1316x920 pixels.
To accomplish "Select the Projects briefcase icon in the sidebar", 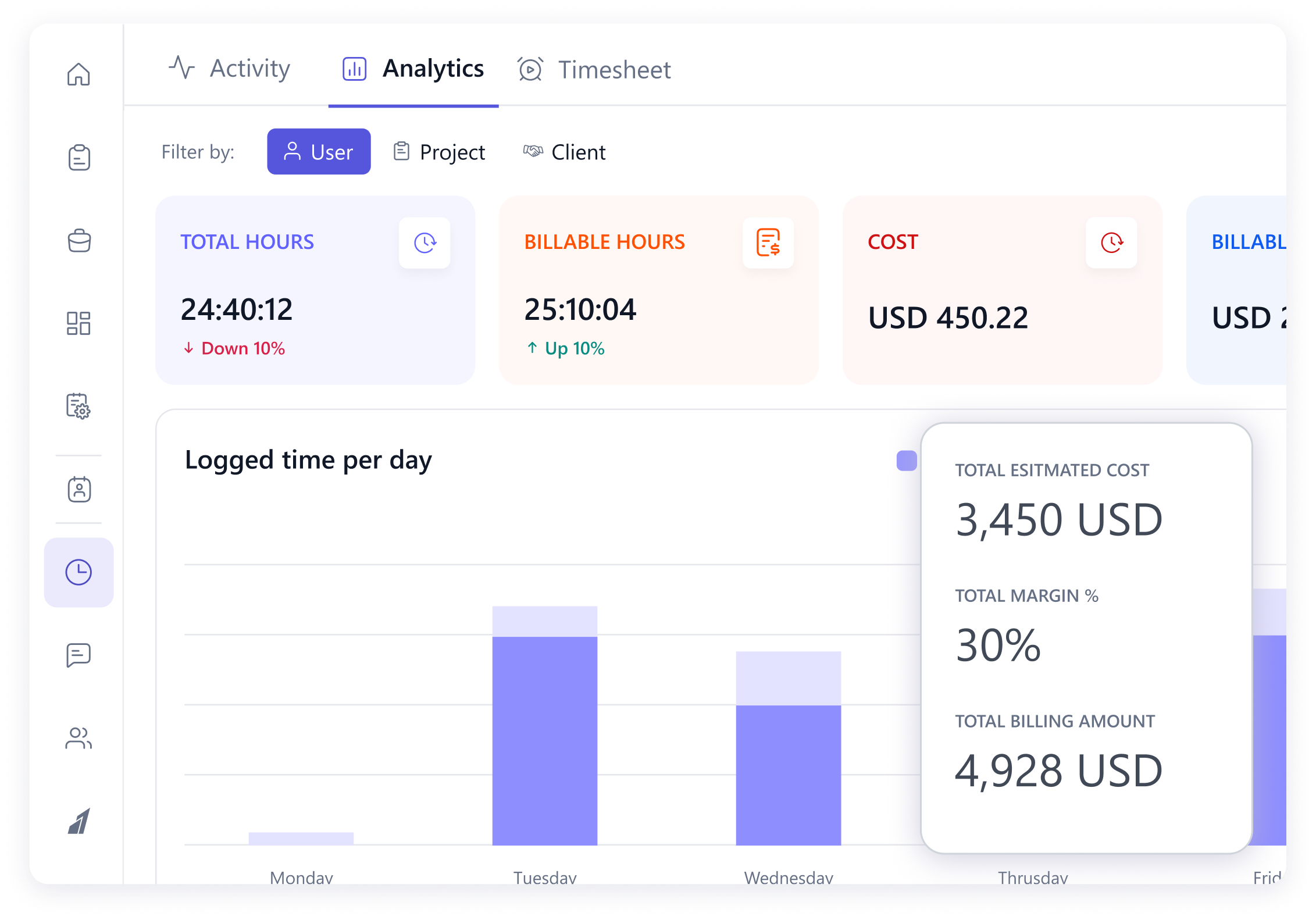I will (79, 241).
